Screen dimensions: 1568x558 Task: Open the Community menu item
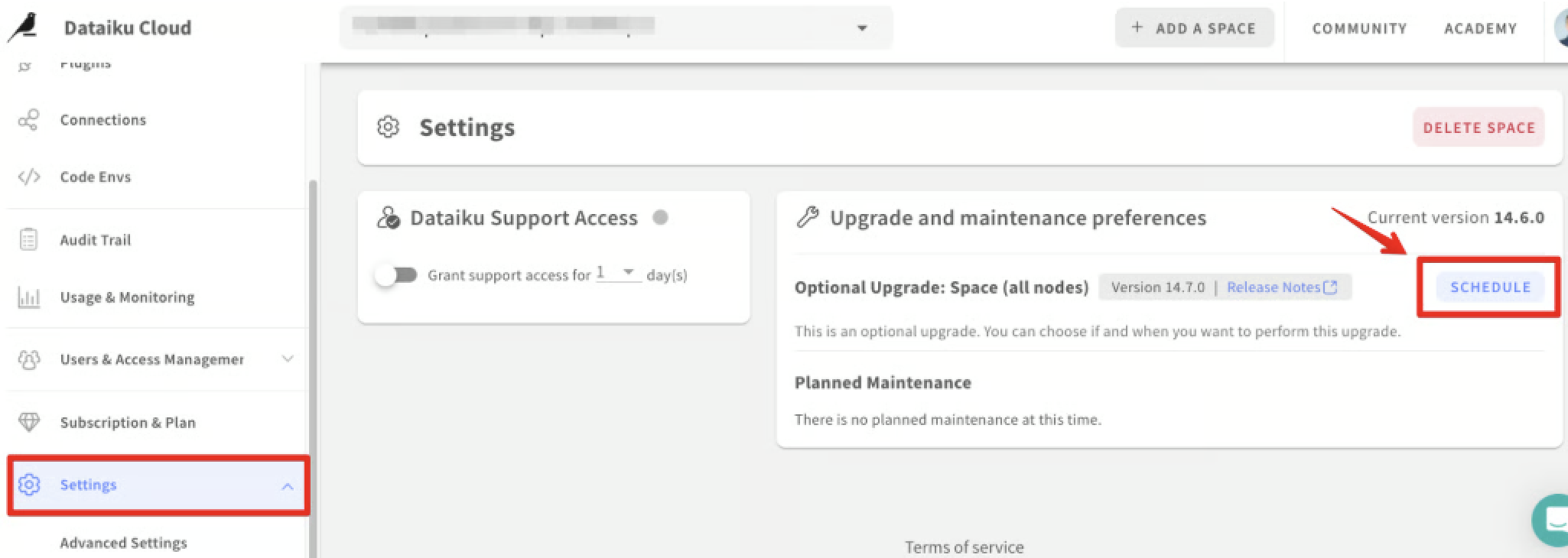coord(1359,28)
